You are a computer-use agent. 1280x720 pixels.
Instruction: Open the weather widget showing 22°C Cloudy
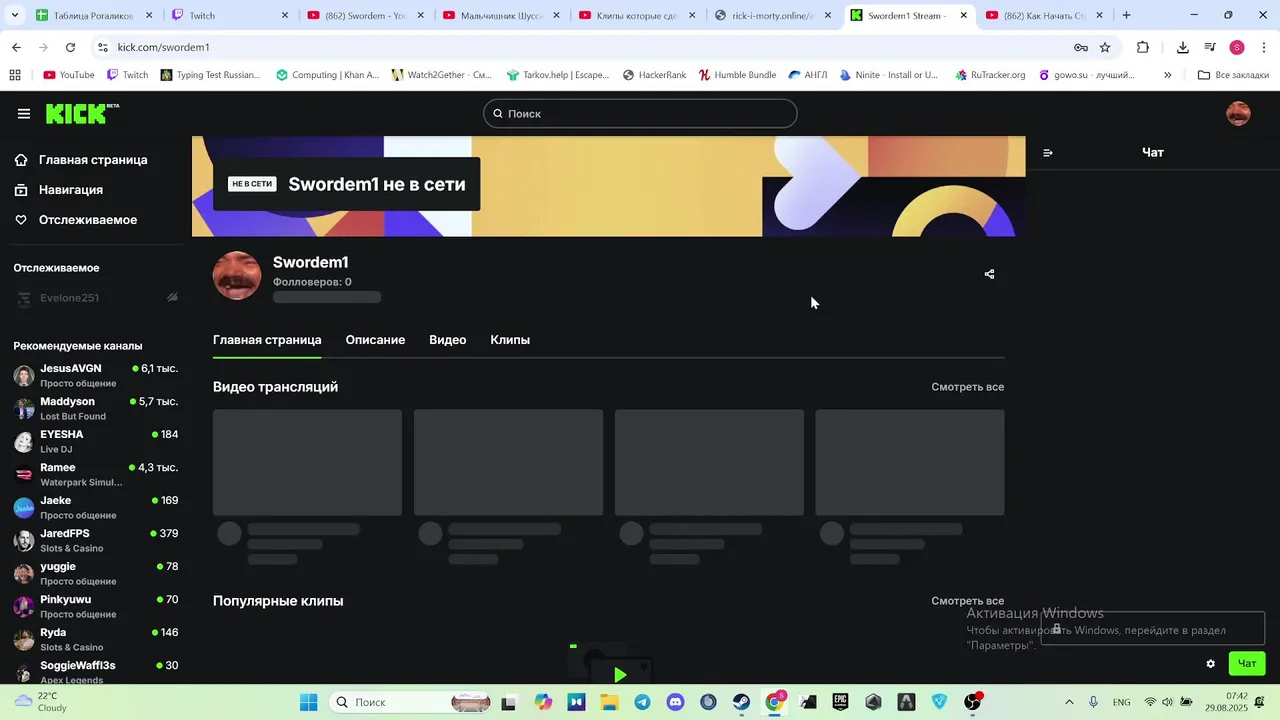click(40, 702)
